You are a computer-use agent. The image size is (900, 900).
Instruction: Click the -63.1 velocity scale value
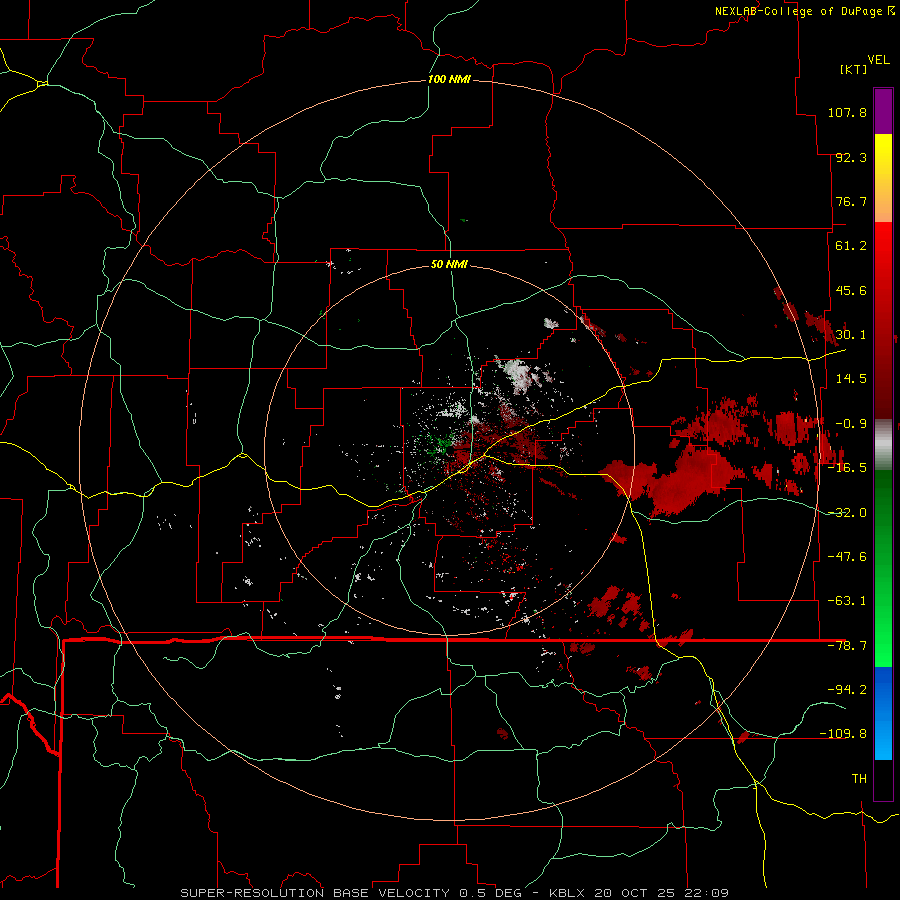(x=847, y=601)
